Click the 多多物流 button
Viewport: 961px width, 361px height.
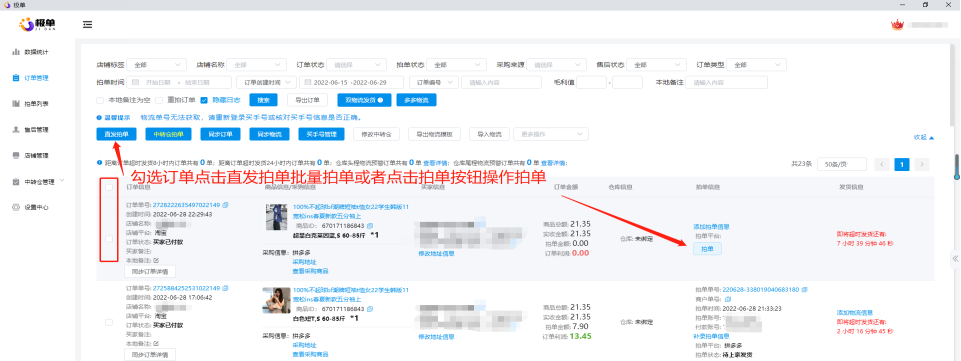point(417,100)
